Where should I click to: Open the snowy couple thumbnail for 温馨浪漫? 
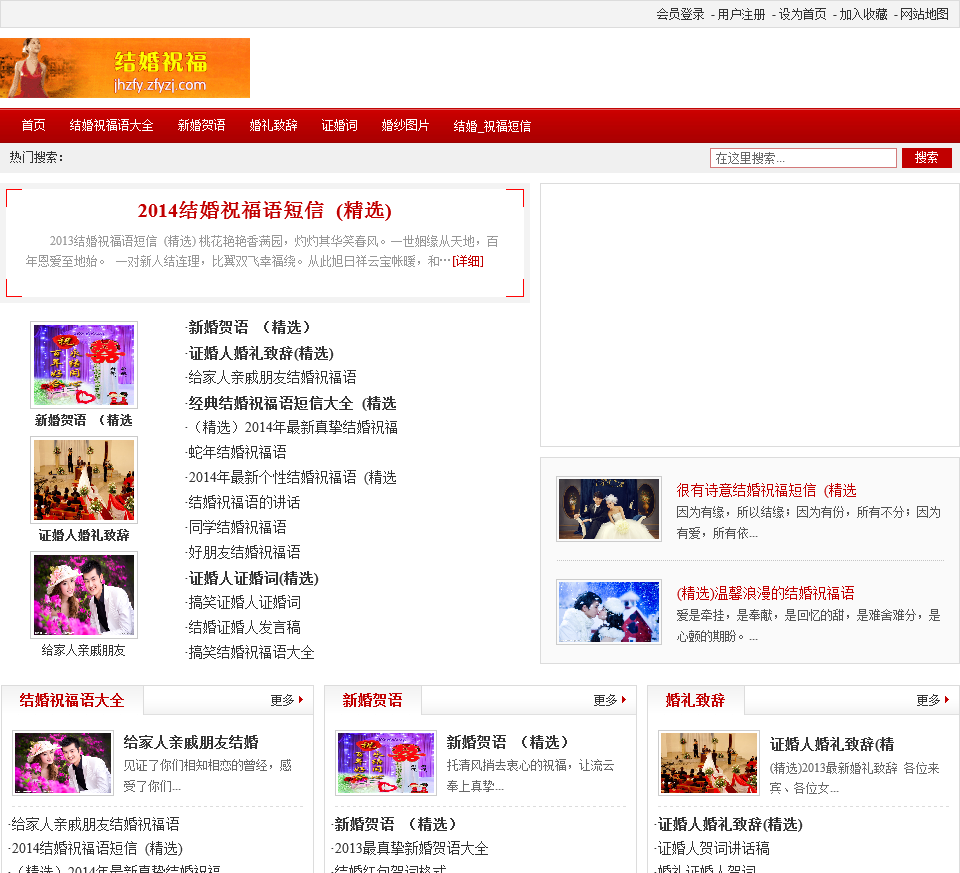(609, 612)
